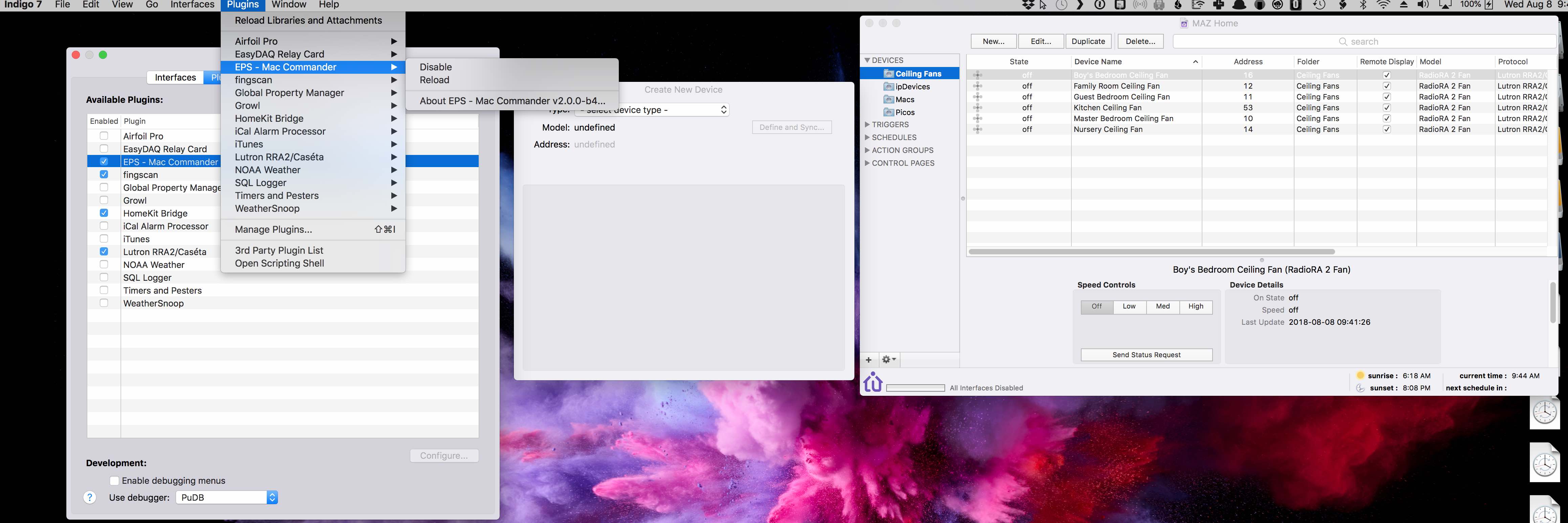Open the Use debugger PuDB dropdown

(226, 497)
